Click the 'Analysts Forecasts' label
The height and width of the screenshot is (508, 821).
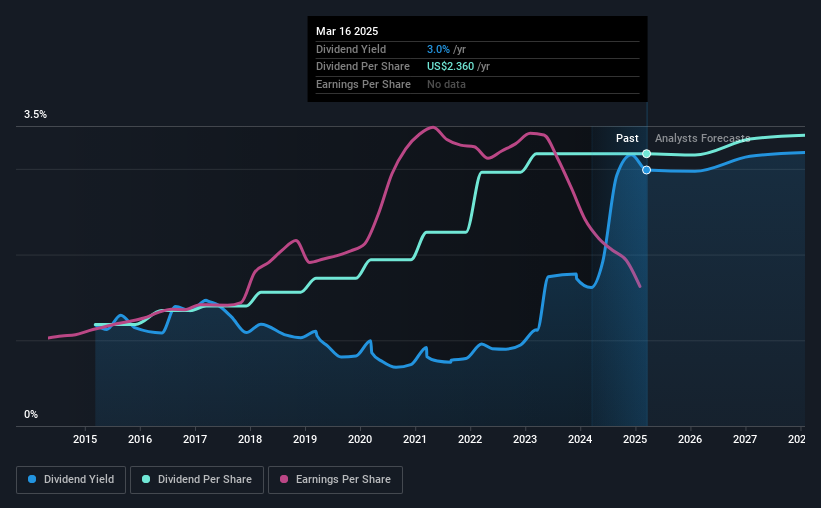coord(702,138)
